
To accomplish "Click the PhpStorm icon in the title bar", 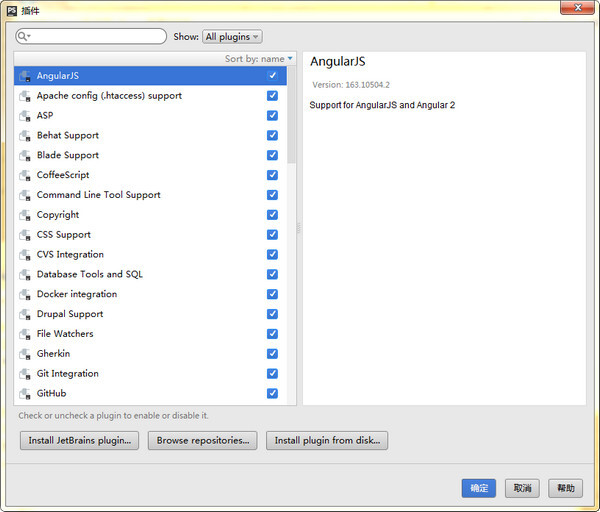I will coord(12,10).
